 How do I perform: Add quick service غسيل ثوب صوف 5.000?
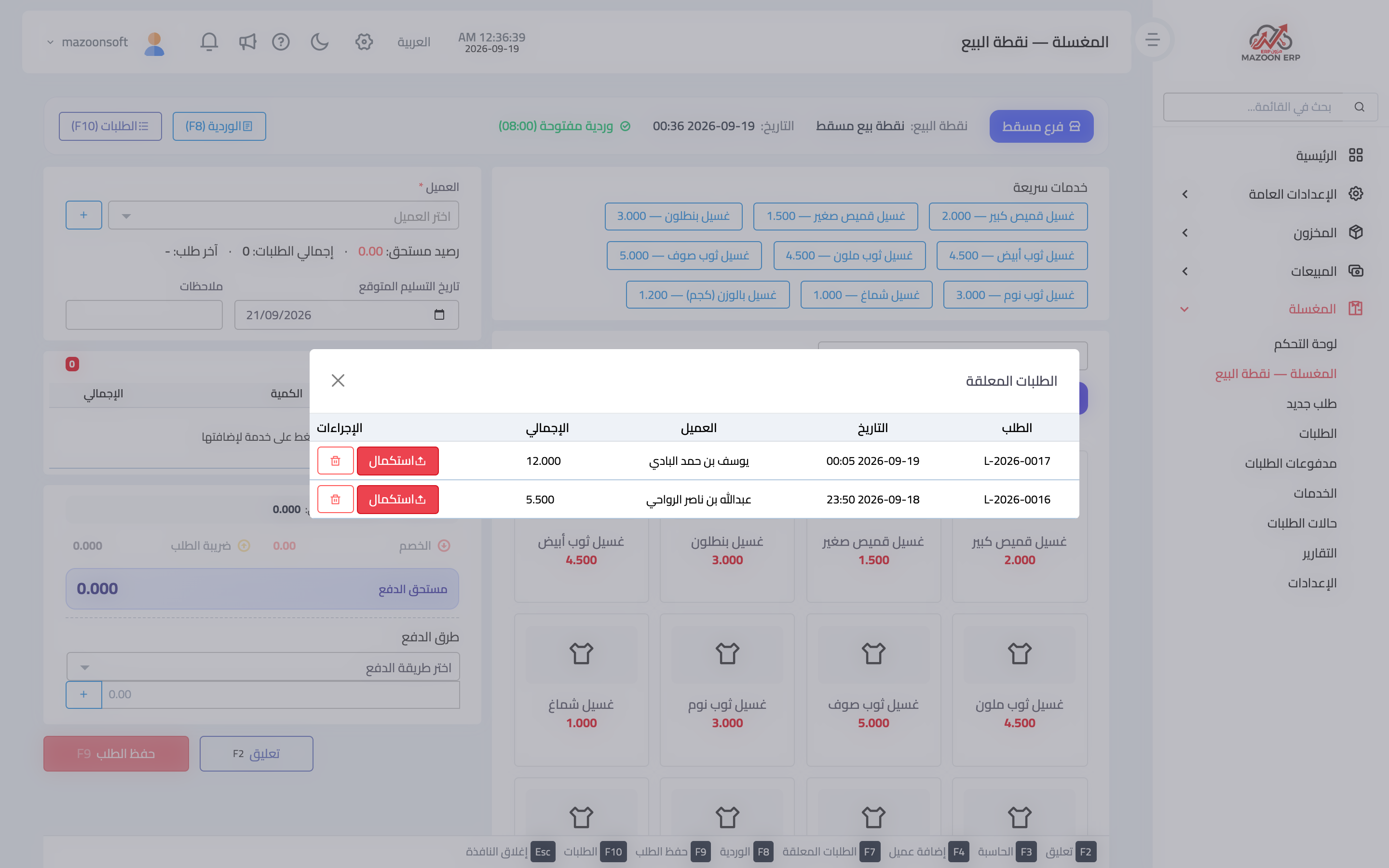(x=684, y=256)
